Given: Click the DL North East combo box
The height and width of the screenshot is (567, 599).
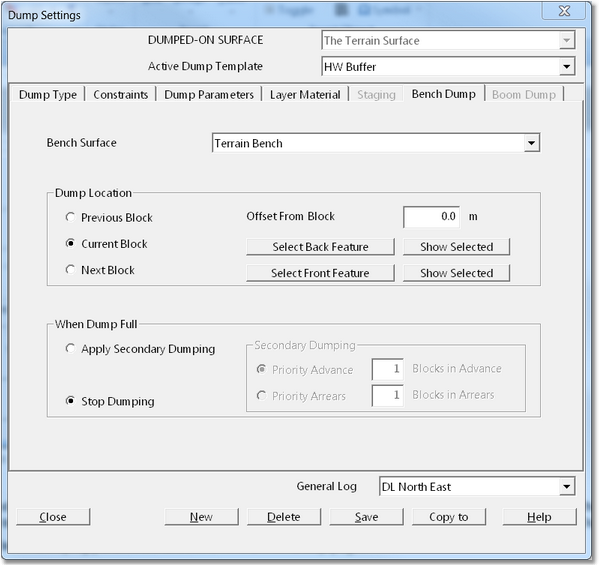Looking at the screenshot, I should [477, 486].
